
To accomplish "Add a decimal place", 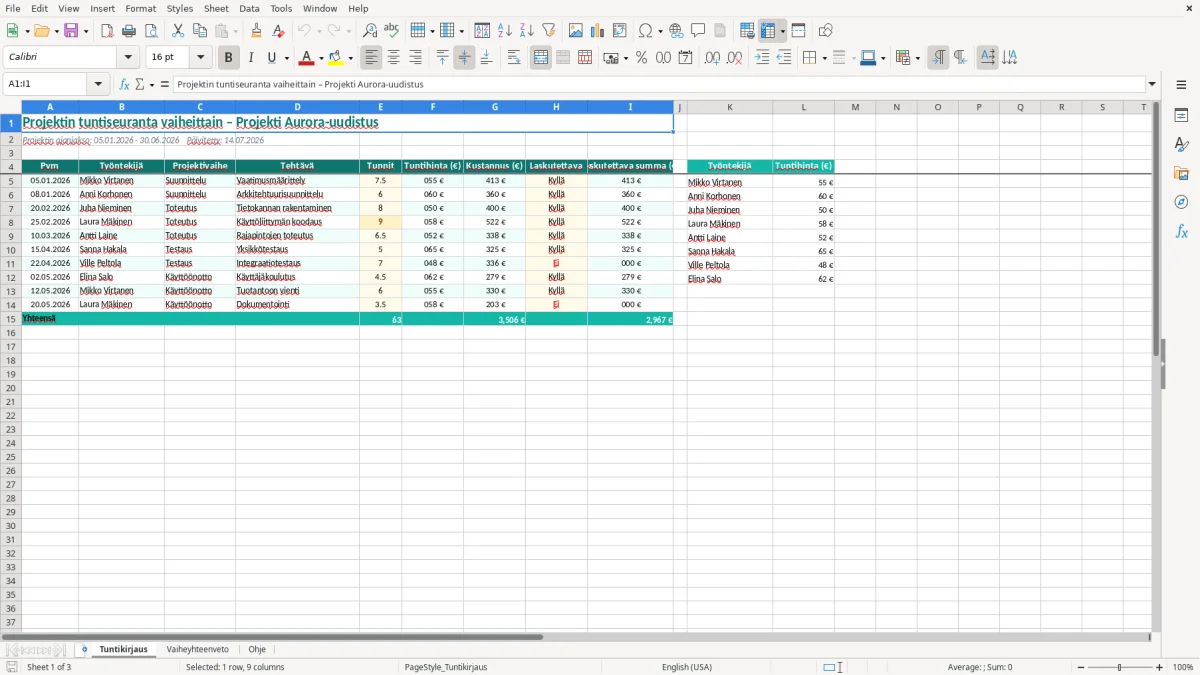I will point(712,58).
